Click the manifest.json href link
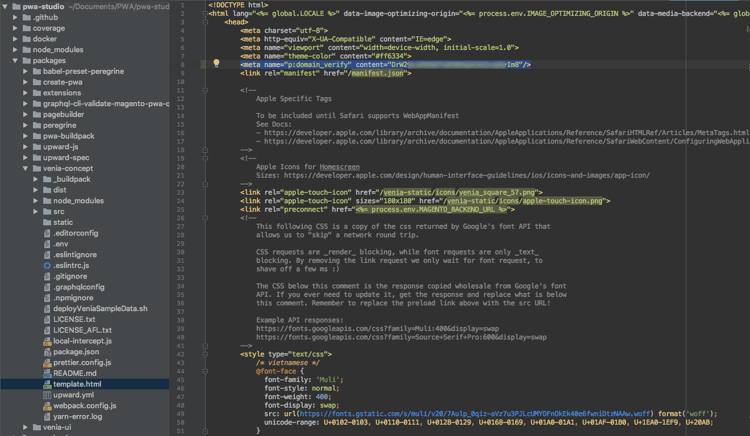The width and height of the screenshot is (750, 436). point(379,73)
